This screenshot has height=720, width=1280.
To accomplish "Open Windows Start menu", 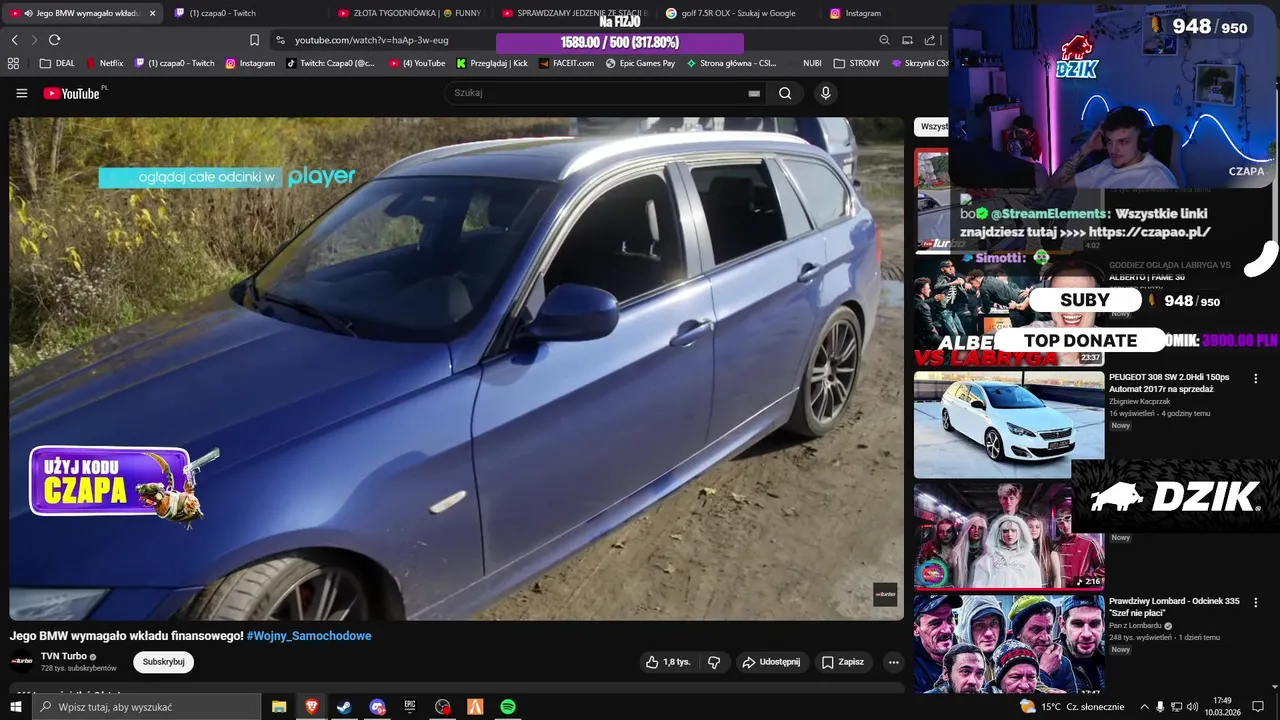I will pyautogui.click(x=15, y=707).
